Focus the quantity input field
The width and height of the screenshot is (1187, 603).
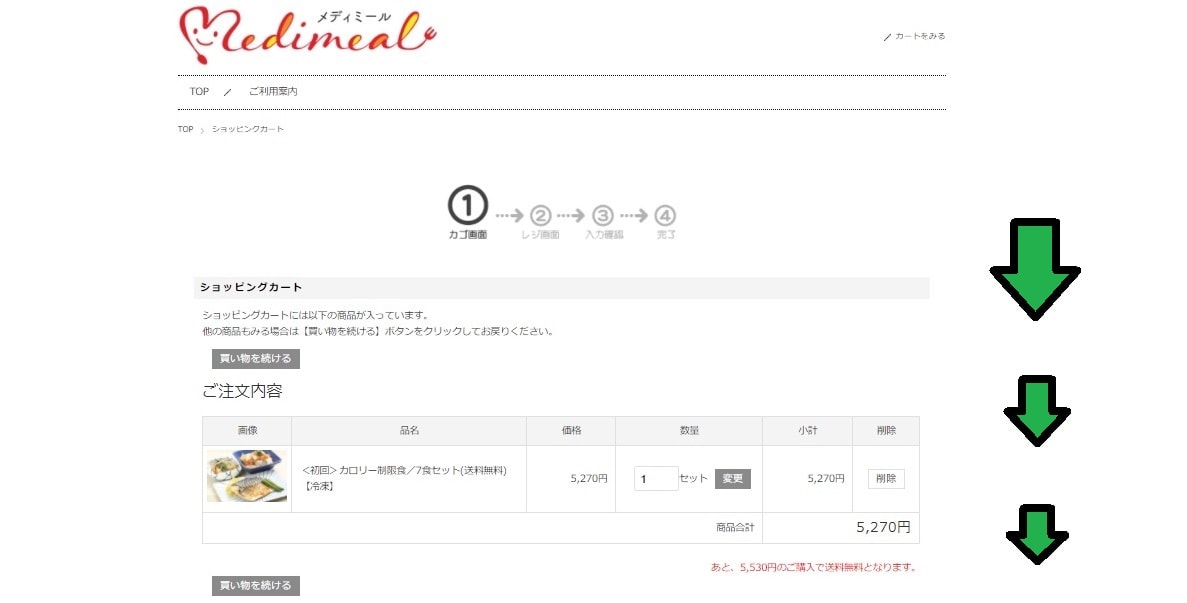(656, 478)
